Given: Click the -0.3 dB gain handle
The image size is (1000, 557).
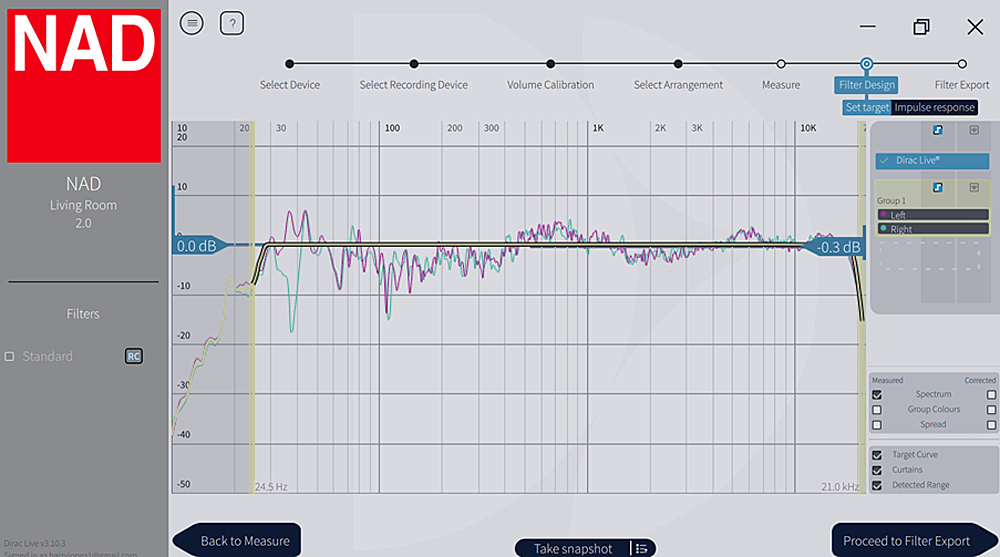Looking at the screenshot, I should (837, 247).
